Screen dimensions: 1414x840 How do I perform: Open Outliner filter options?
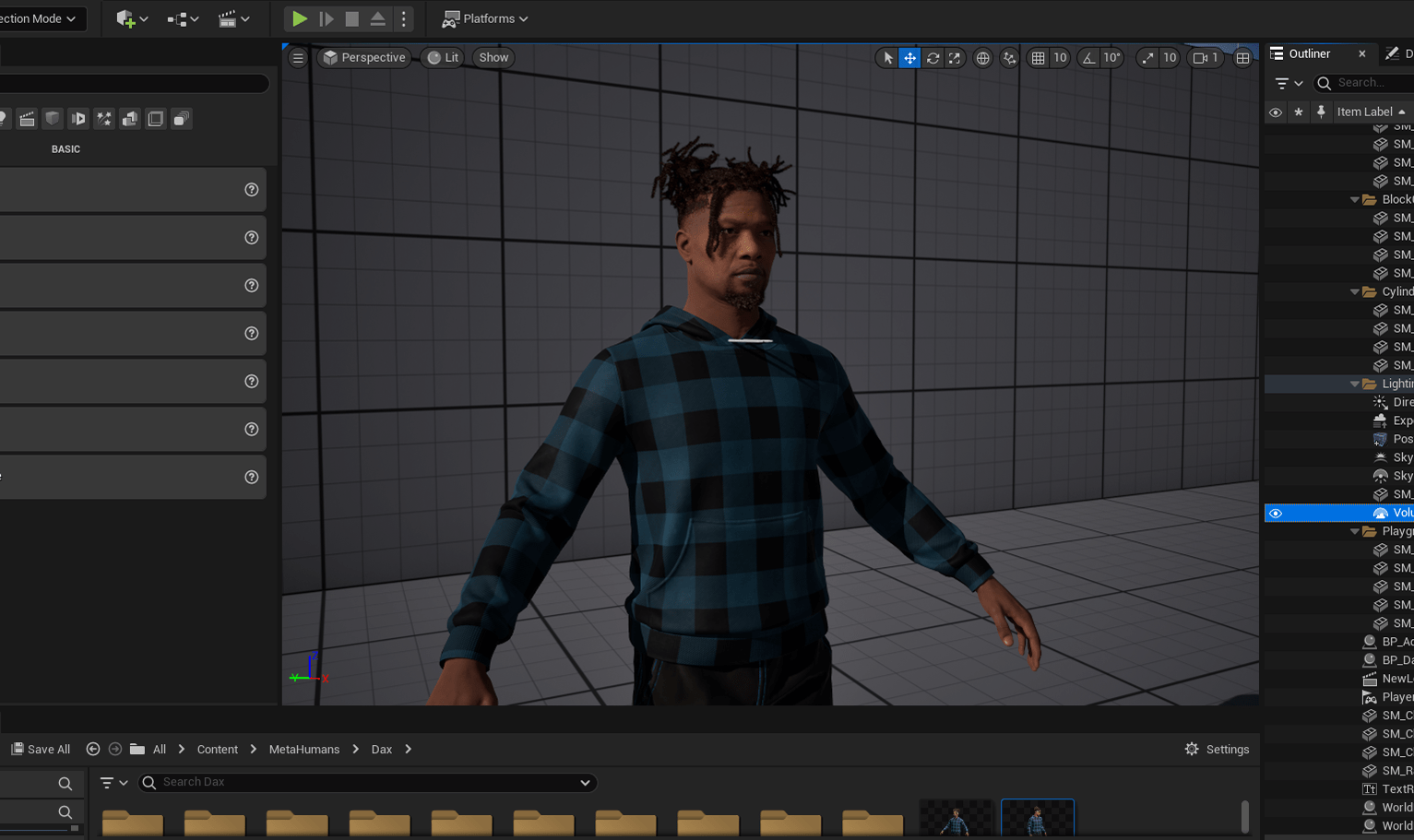click(x=1289, y=83)
